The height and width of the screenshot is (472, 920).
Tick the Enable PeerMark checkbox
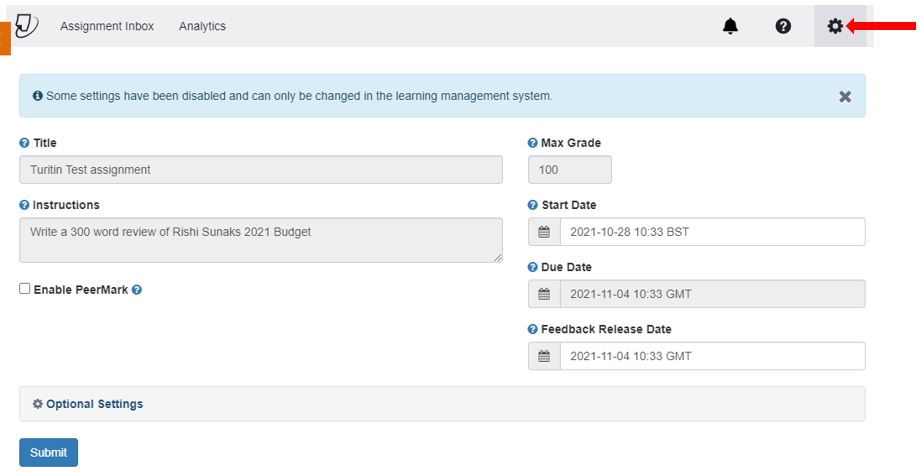25,288
